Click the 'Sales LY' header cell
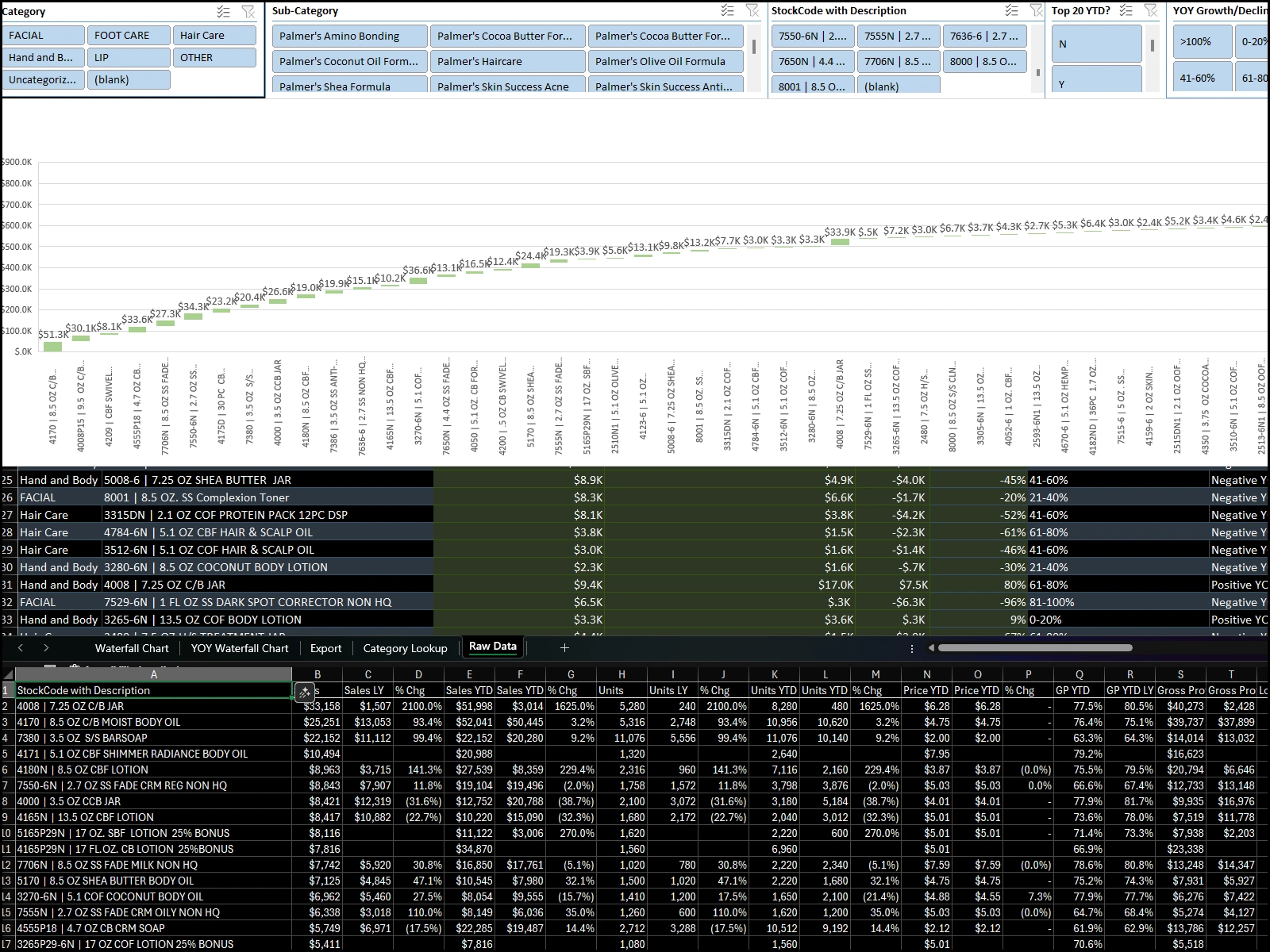Viewport: 1270px width, 952px height. [x=368, y=690]
